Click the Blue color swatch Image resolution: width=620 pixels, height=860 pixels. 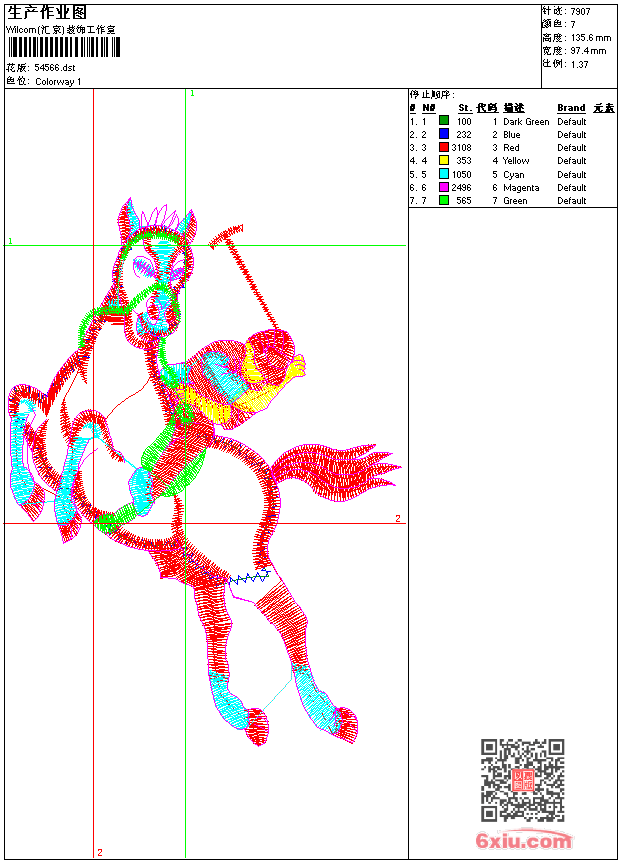444,134
